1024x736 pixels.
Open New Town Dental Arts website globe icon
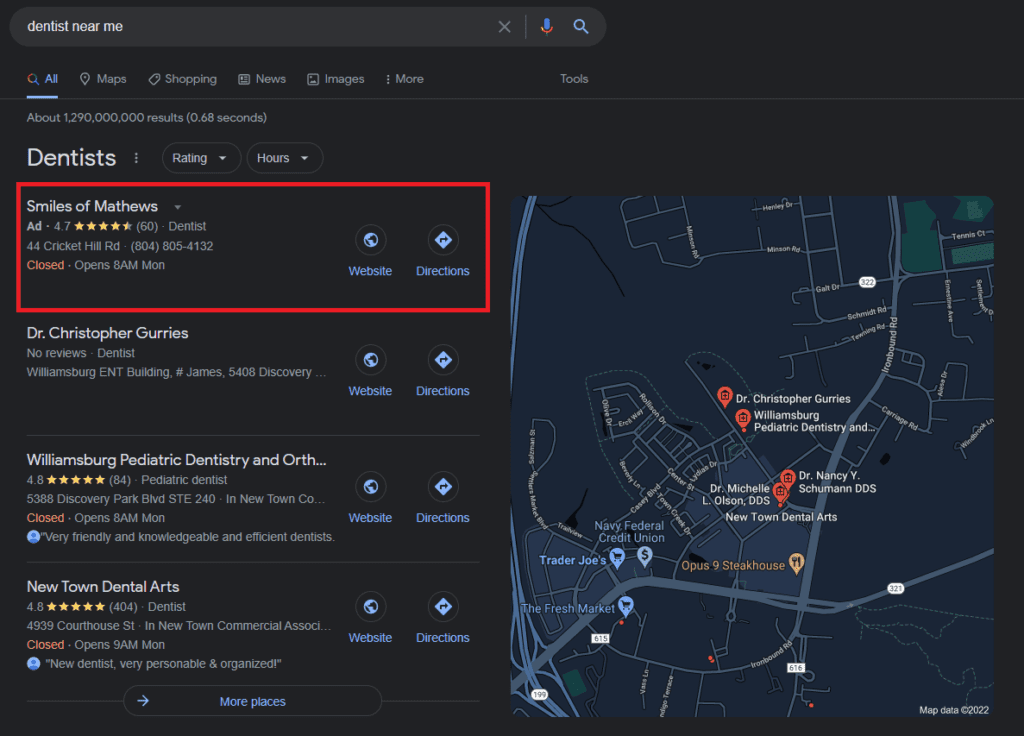[x=370, y=607]
